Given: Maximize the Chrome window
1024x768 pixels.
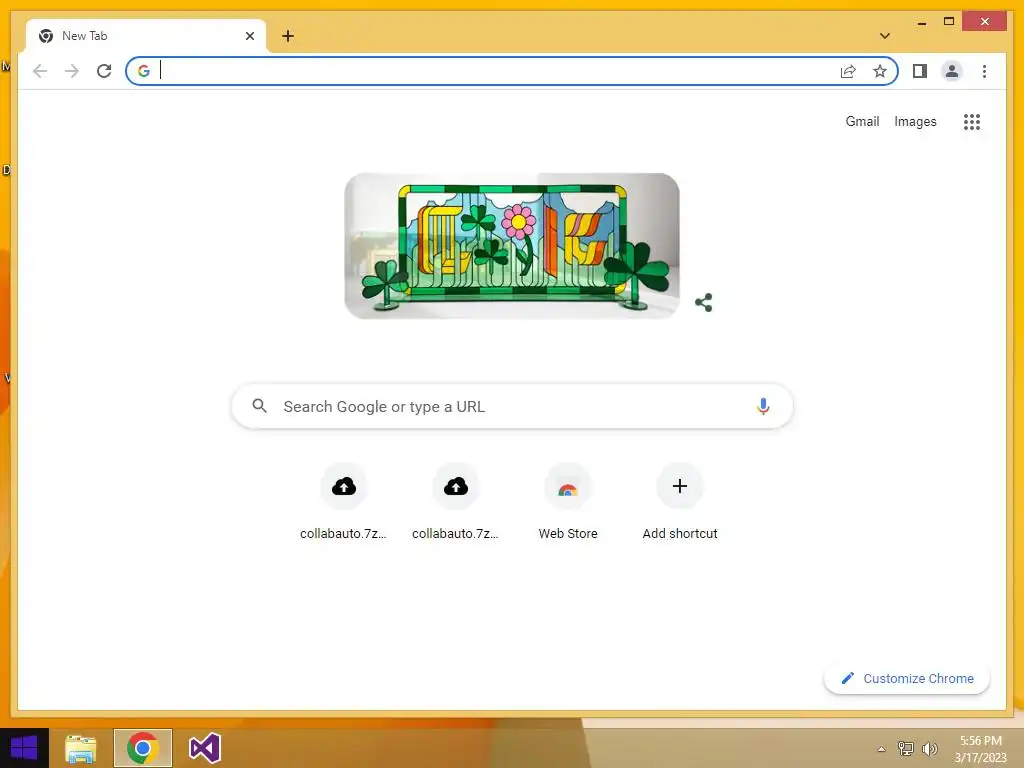Looking at the screenshot, I should pyautogui.click(x=949, y=22).
